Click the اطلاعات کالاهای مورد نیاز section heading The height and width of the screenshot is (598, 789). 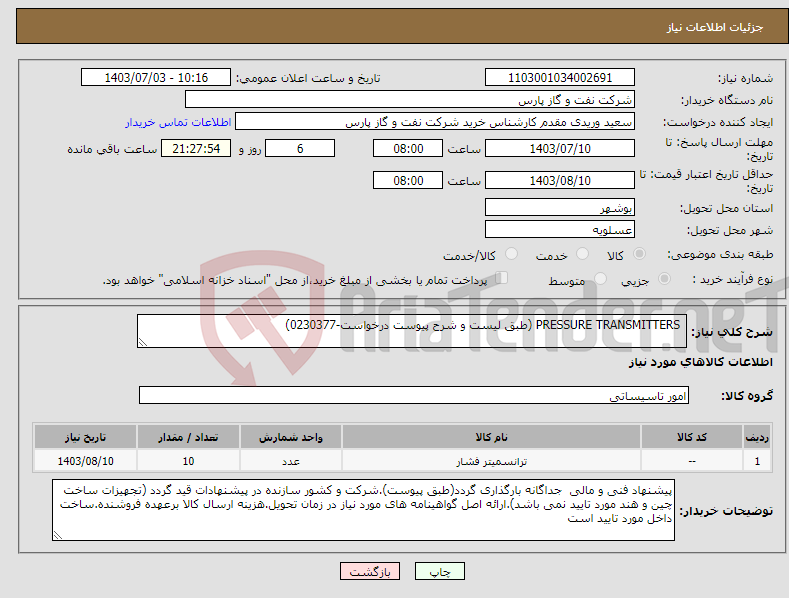(700, 362)
